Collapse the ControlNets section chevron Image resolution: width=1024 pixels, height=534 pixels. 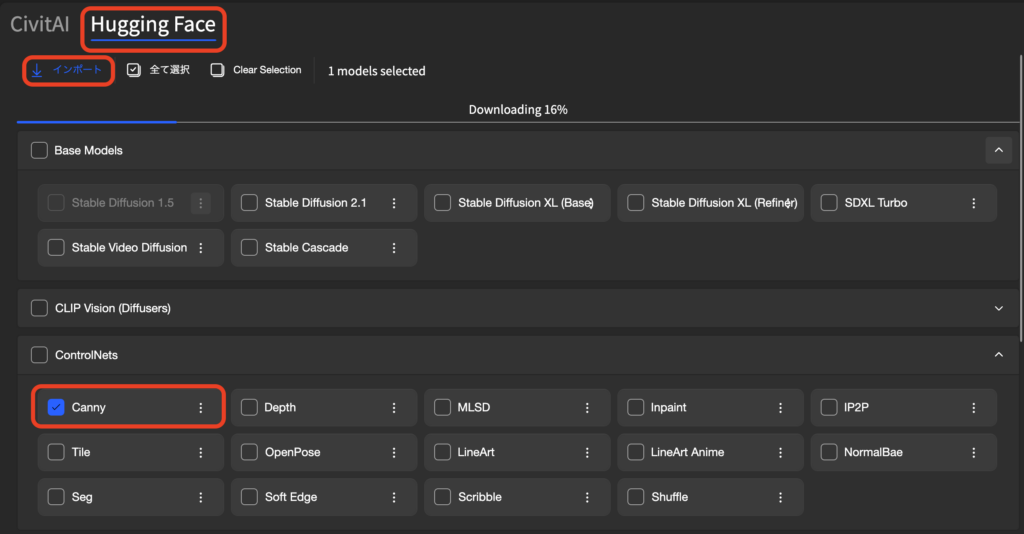(998, 355)
